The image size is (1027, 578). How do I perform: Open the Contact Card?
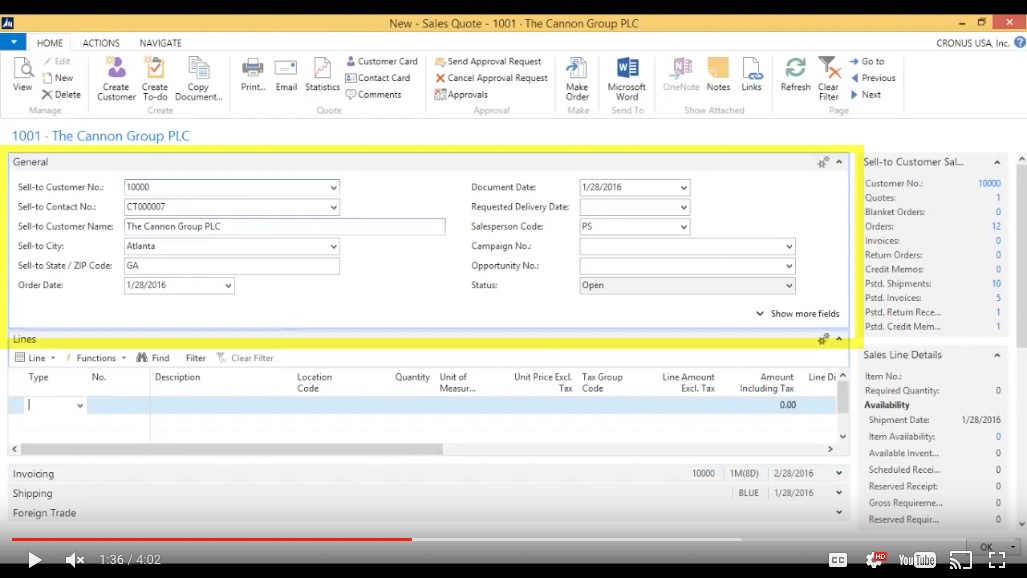coord(378,77)
